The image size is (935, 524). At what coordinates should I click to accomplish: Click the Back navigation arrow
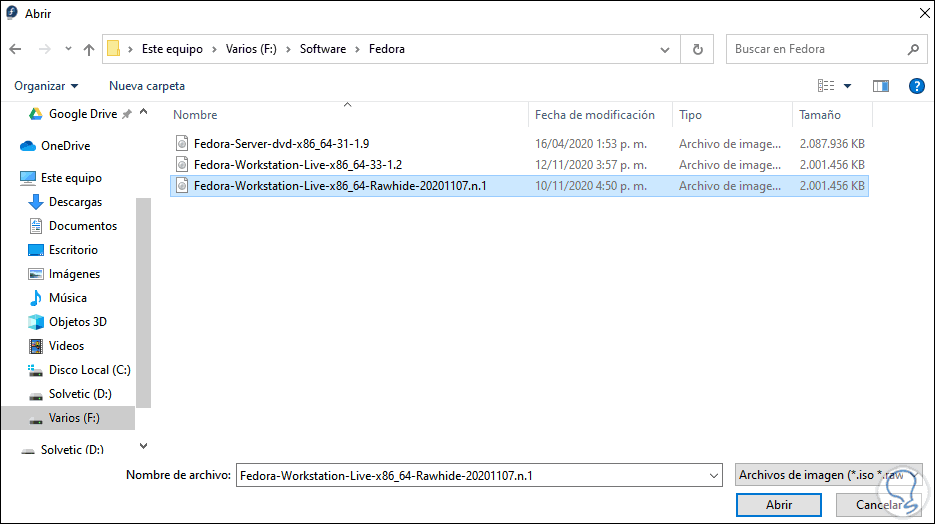(x=15, y=49)
